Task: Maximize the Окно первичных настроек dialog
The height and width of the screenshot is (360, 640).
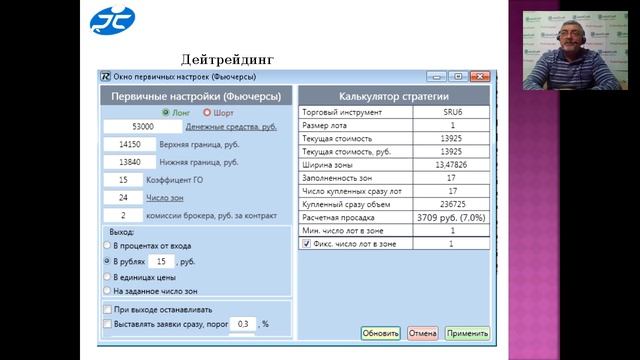Action: (458, 76)
